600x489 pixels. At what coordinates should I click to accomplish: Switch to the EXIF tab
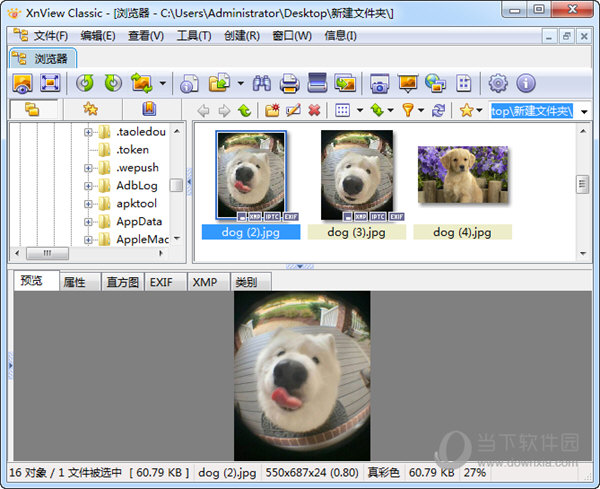161,283
